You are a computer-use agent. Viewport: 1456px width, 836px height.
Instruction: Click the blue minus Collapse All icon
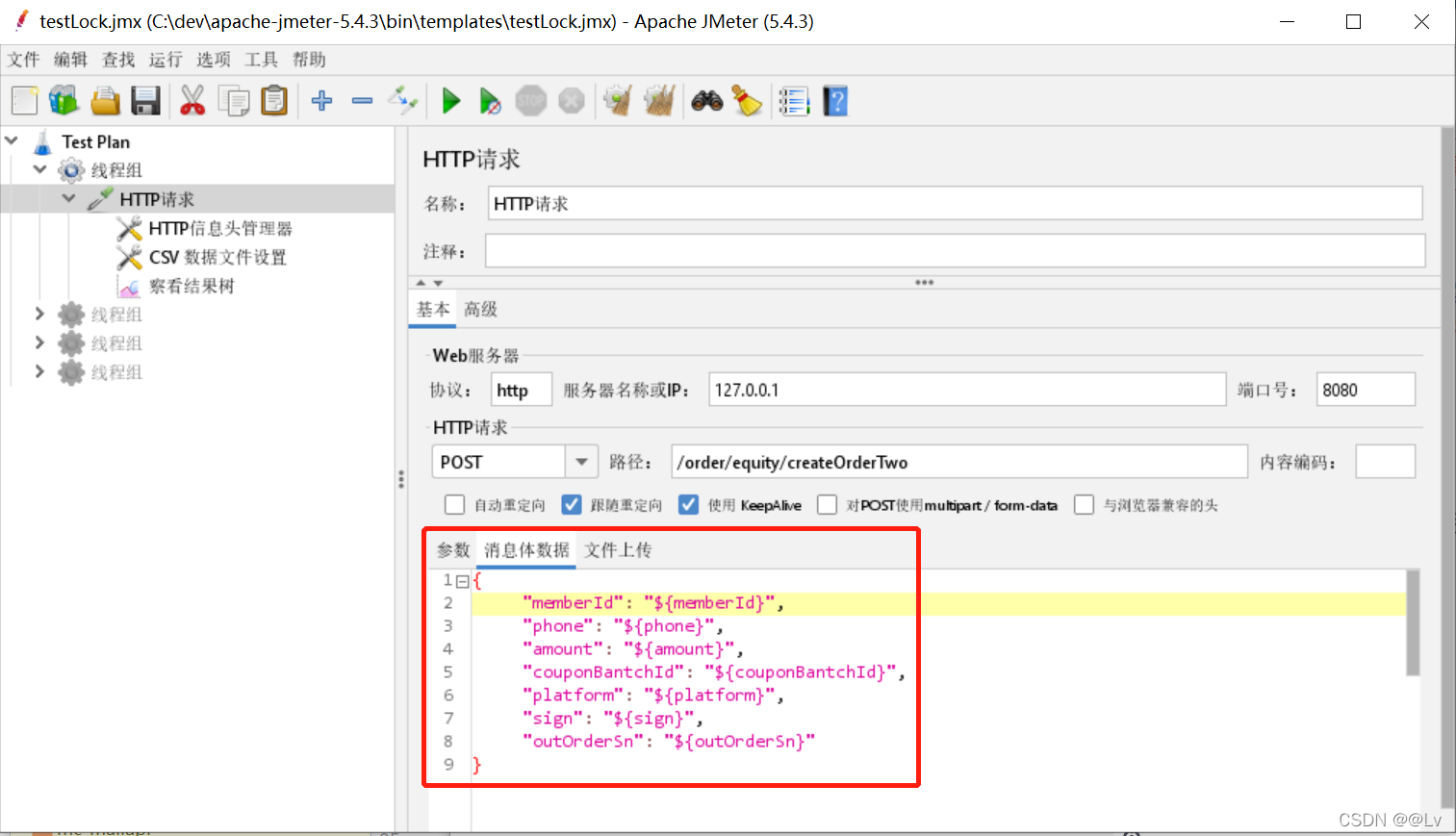363,100
